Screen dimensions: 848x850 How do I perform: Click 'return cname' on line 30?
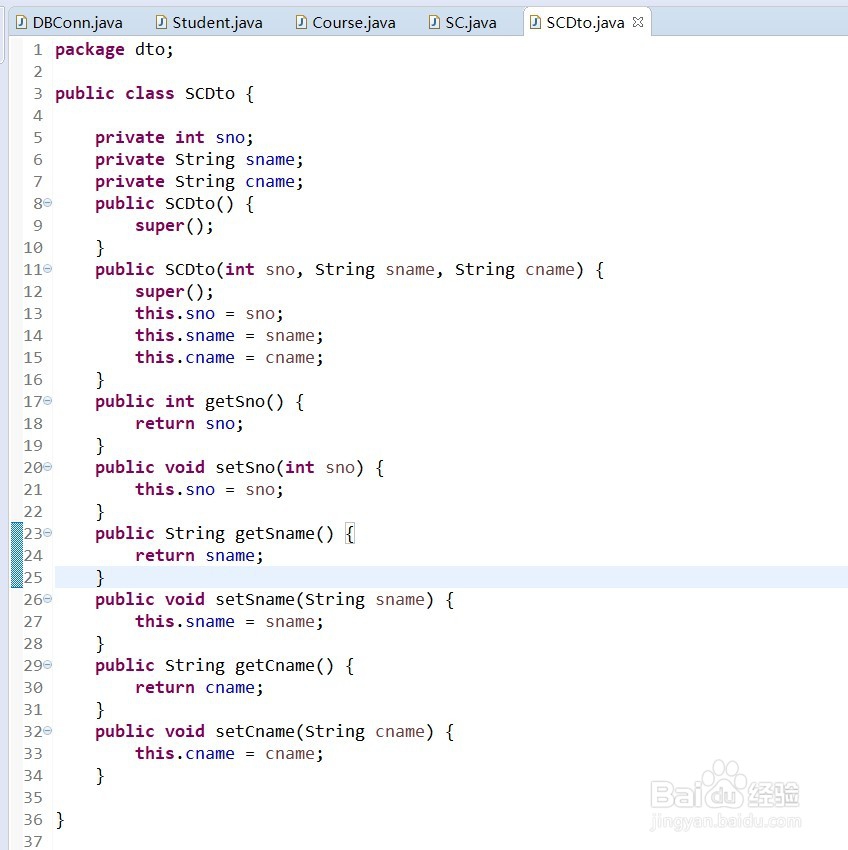tap(195, 688)
